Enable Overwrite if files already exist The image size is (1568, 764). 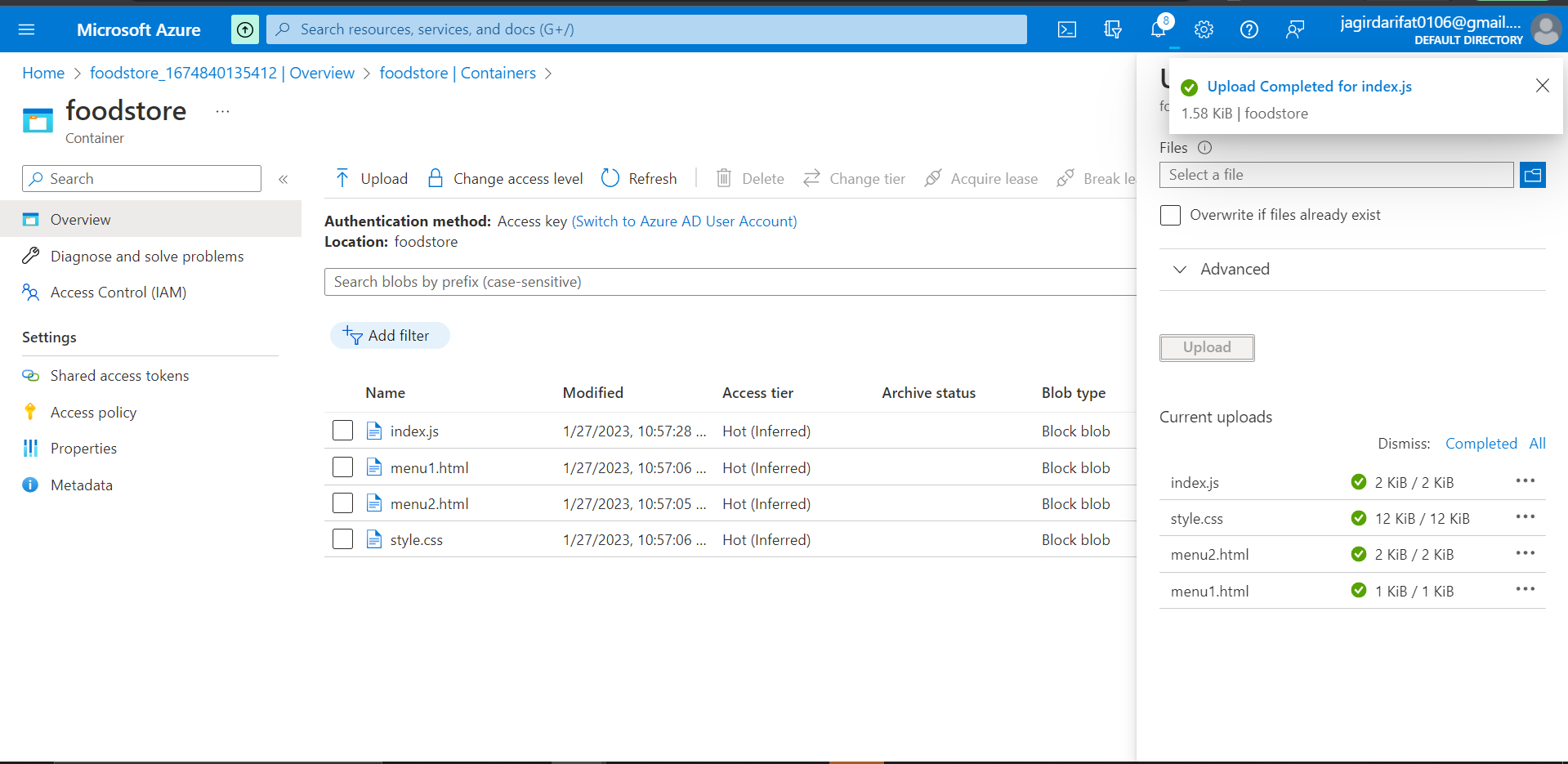1170,215
